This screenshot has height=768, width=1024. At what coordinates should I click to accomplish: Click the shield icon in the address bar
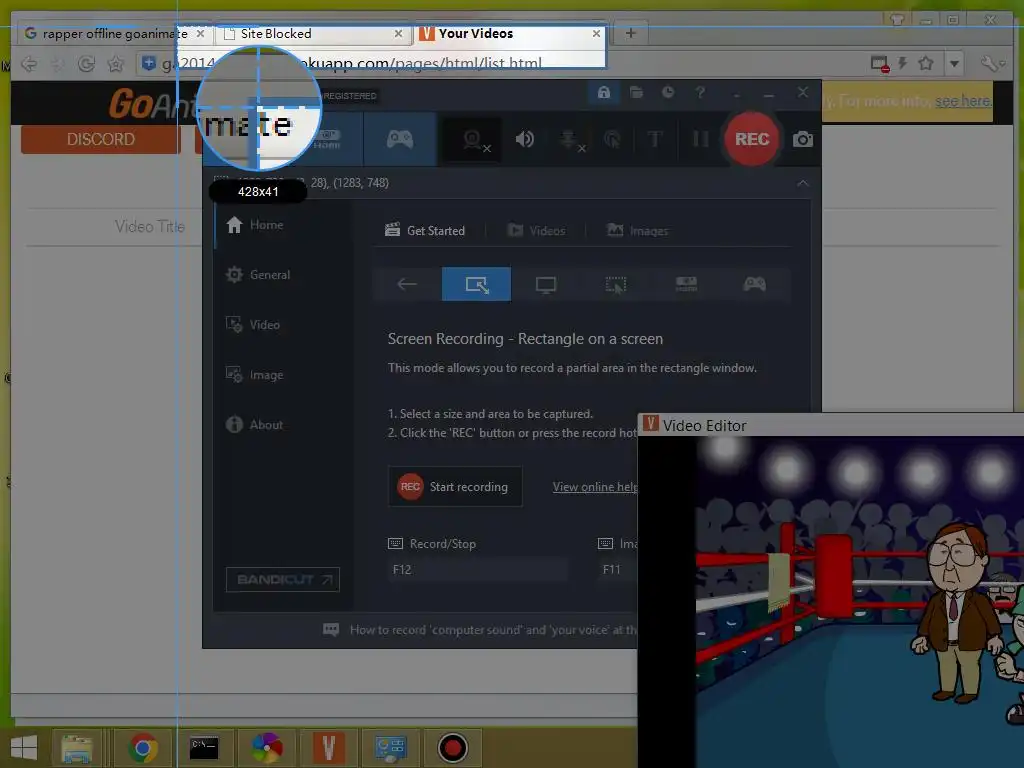(x=149, y=63)
